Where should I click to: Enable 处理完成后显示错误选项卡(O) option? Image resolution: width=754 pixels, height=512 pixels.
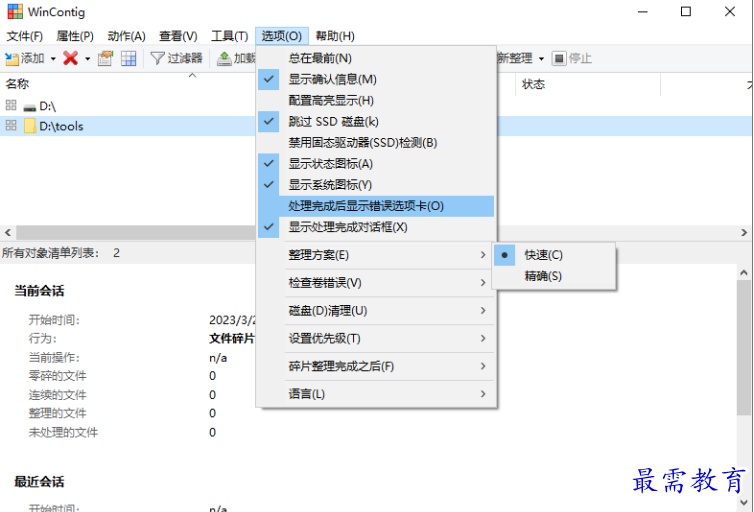376,206
